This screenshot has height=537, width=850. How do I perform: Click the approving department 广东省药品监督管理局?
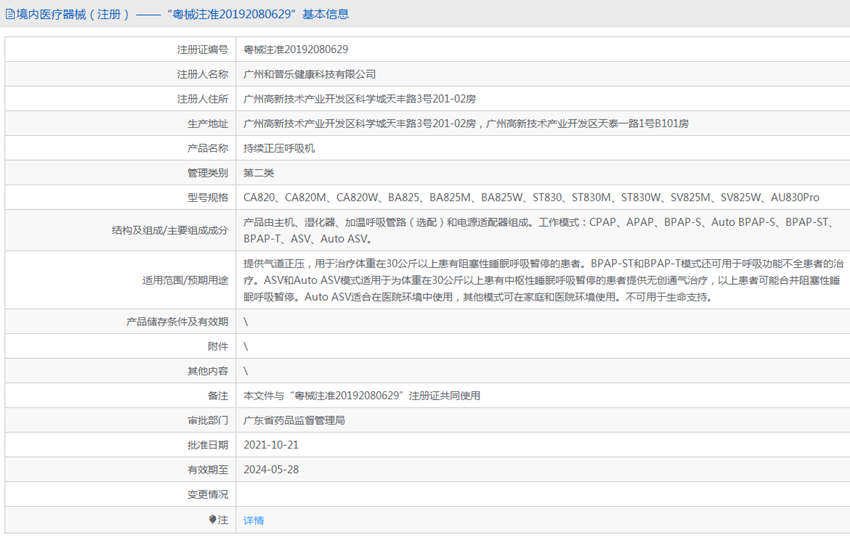click(x=294, y=420)
